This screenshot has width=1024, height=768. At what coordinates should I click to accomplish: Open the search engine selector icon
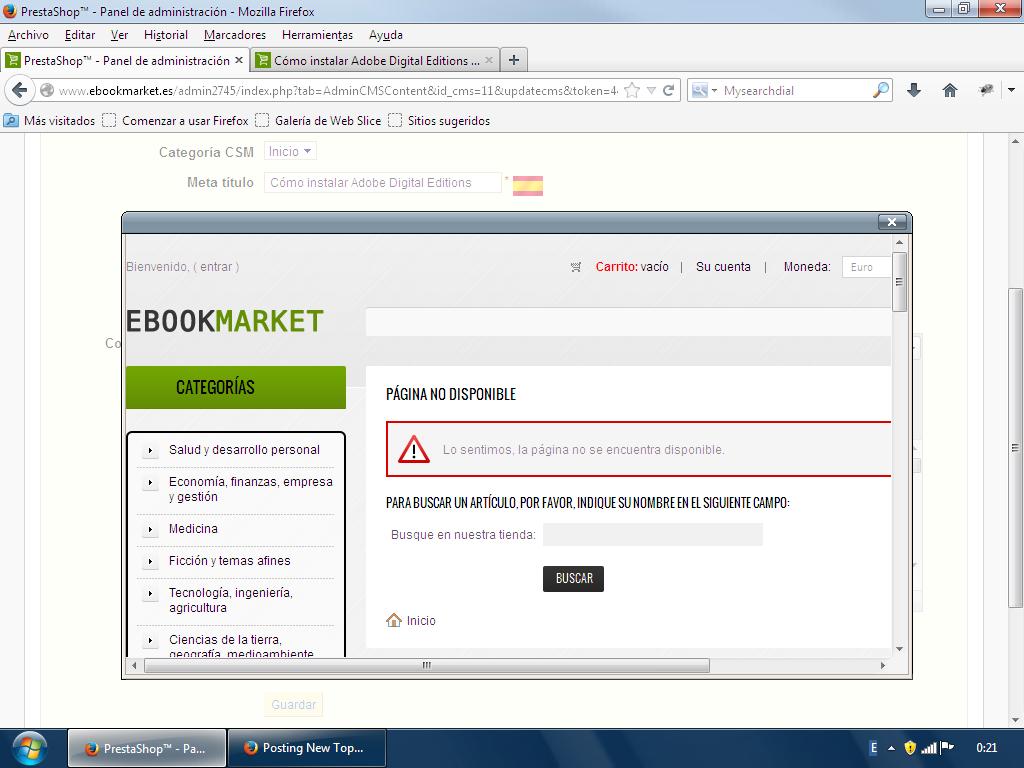(x=704, y=90)
